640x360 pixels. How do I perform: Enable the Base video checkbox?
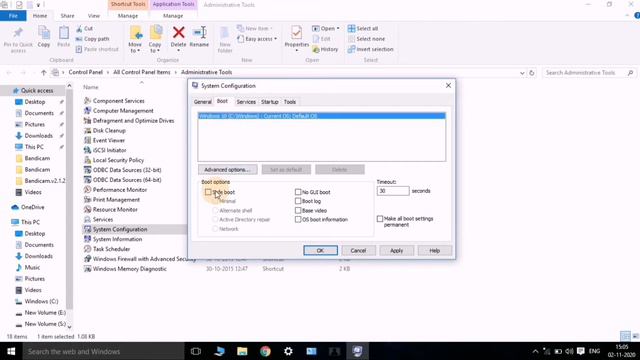[298, 211]
